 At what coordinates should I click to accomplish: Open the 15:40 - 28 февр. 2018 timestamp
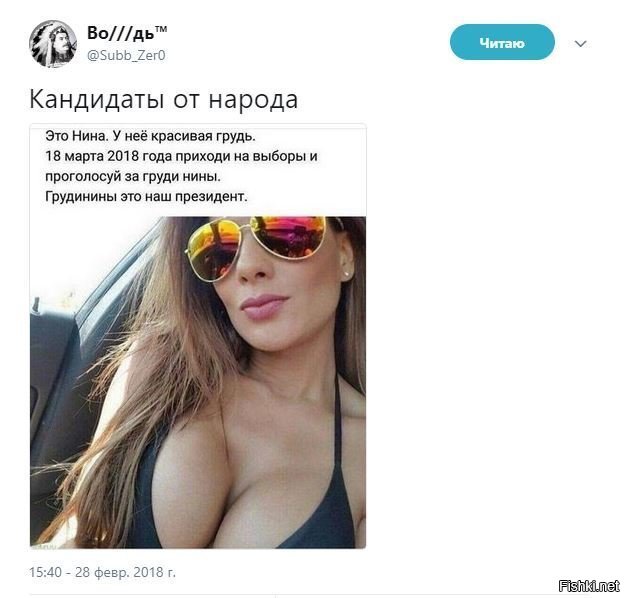coord(102,572)
